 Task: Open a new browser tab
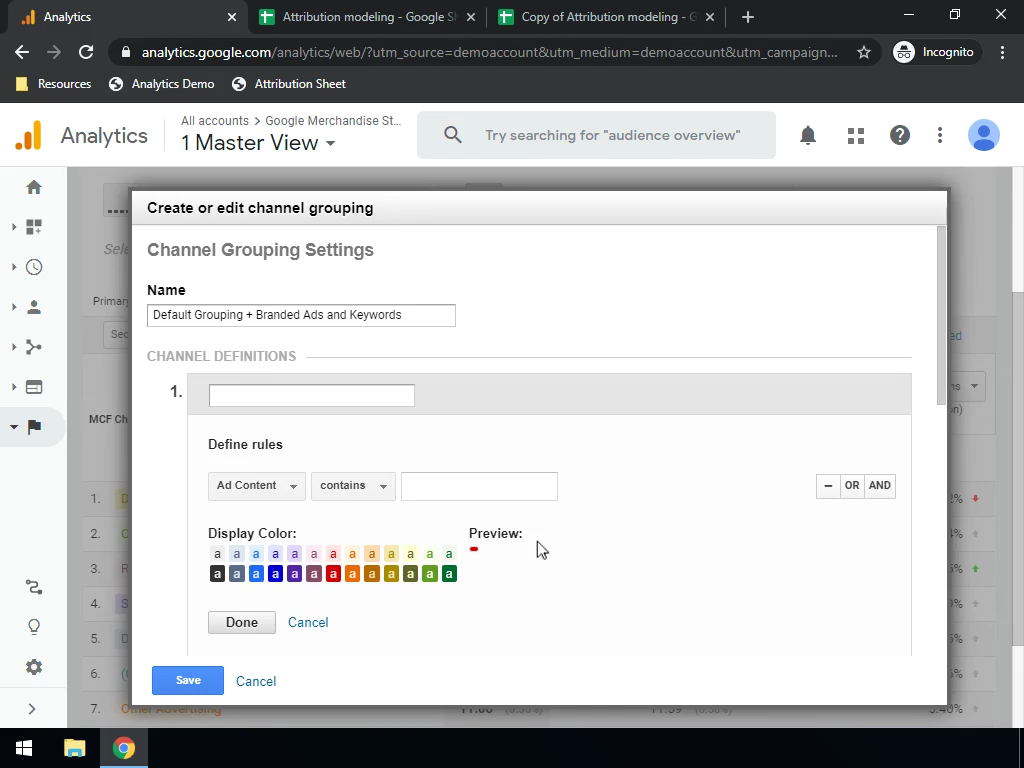(748, 17)
